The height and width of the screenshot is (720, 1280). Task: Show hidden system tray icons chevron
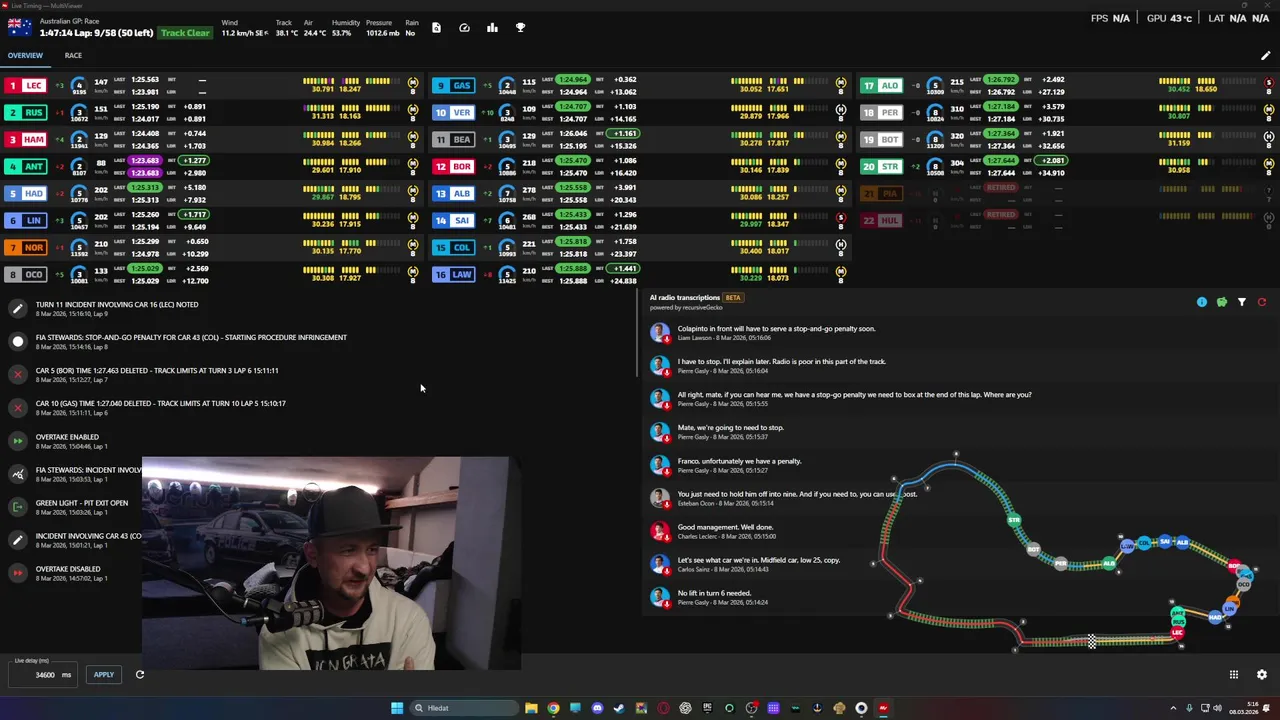pyautogui.click(x=1173, y=708)
